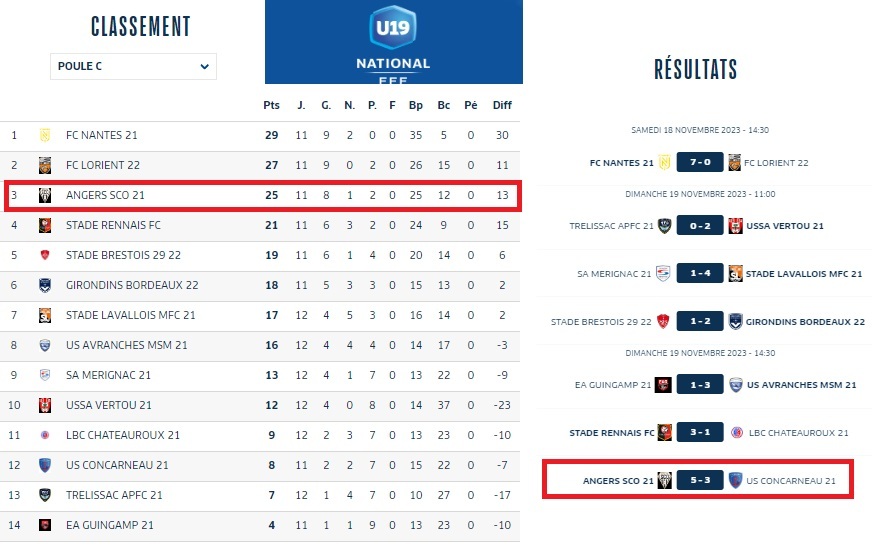Click the Girondins Bordeaux crest in standings
The image size is (874, 546).
point(45,285)
